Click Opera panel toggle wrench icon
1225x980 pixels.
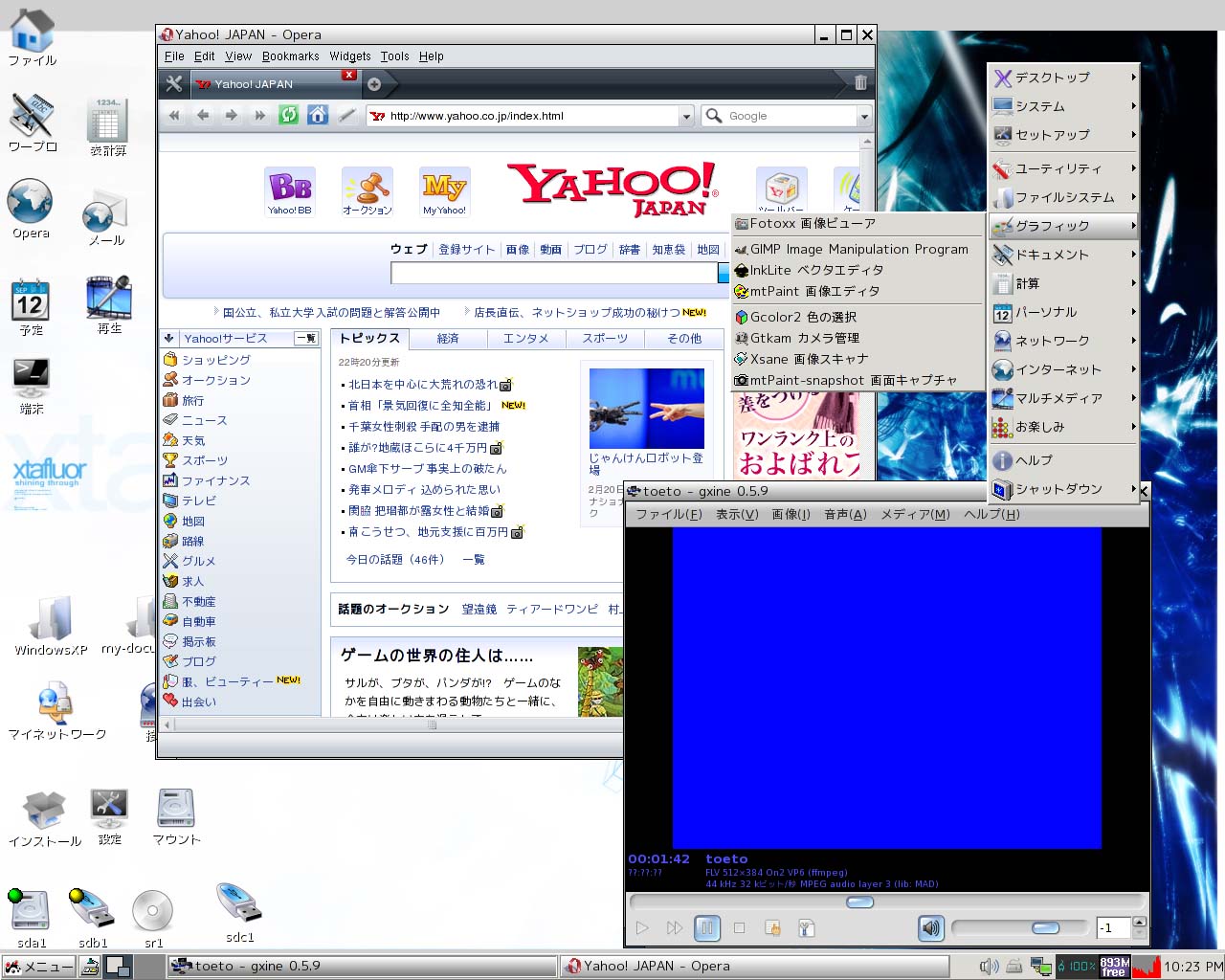pyautogui.click(x=173, y=84)
